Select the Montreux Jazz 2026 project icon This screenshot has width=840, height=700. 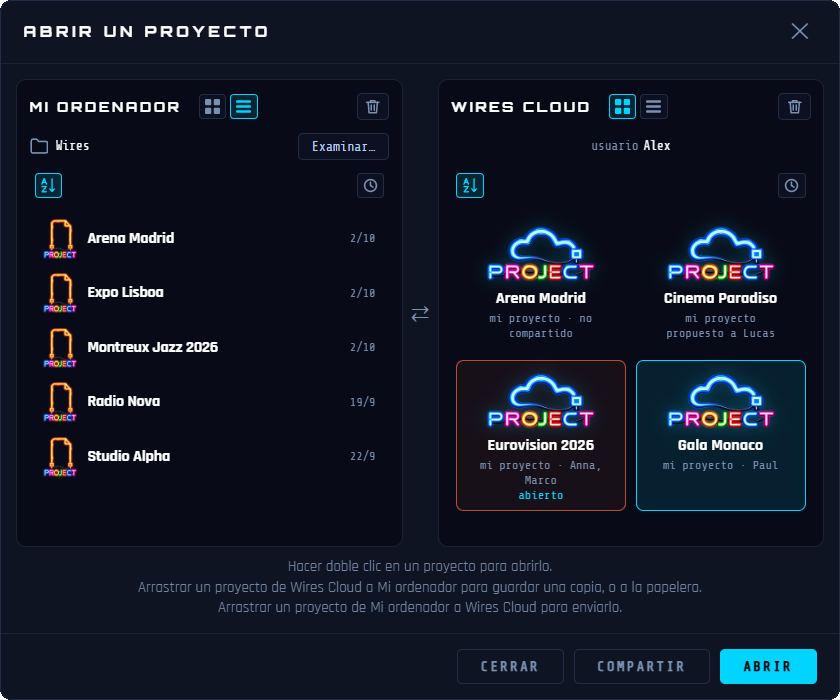[60, 348]
